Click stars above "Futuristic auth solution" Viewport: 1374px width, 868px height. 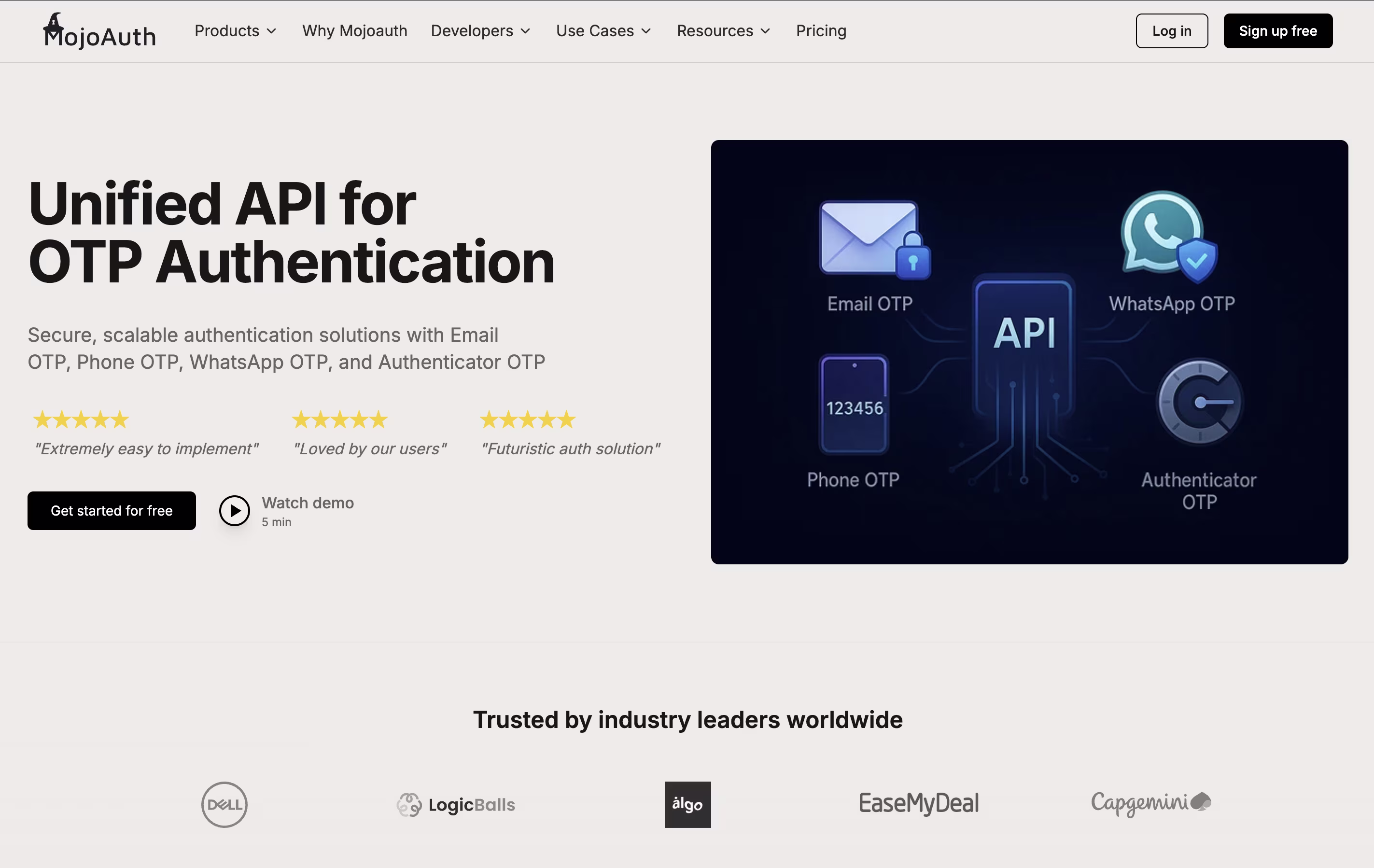pos(527,420)
